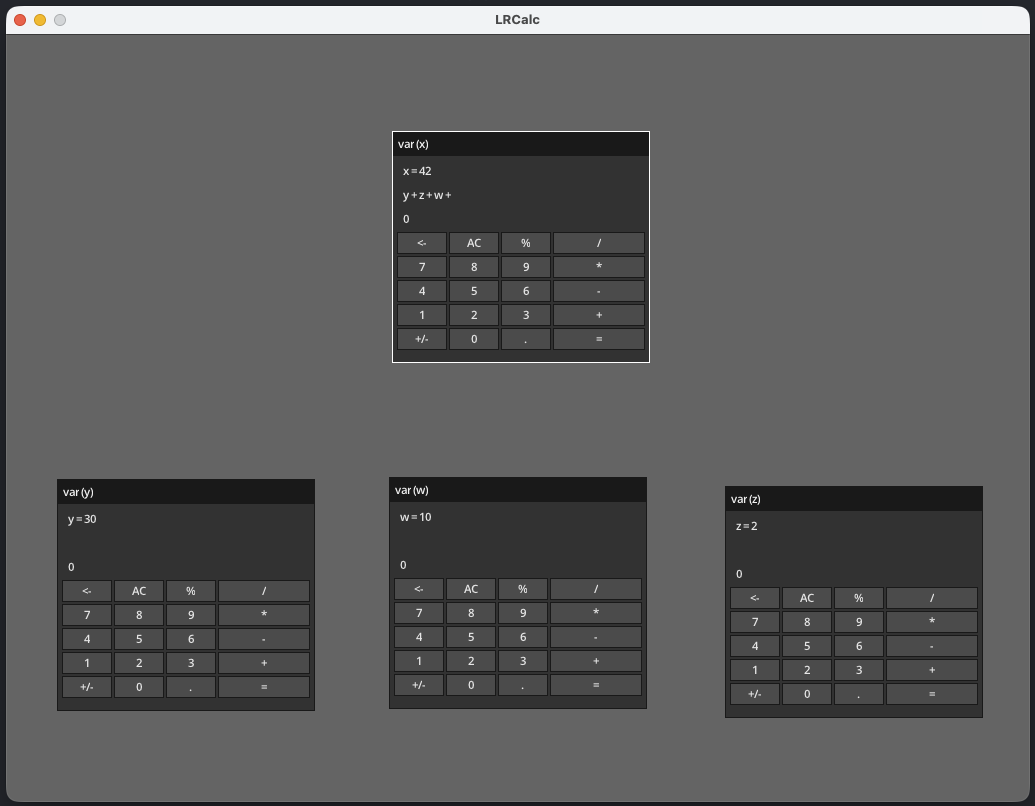
Task: Toggle sign with +/- in var (y) calculator
Action: pyautogui.click(x=87, y=687)
